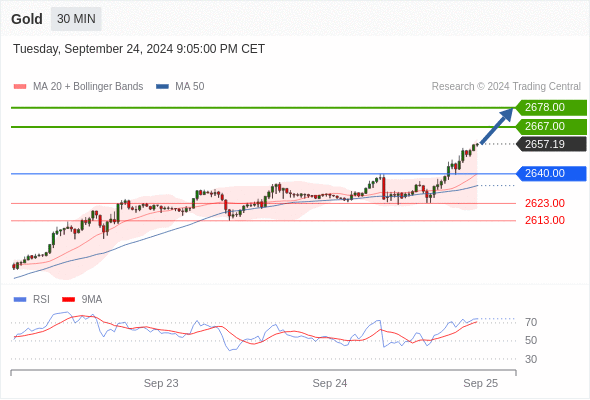The width and height of the screenshot is (590, 400).
Task: Select the Sep 23 date axis label
Action: [x=161, y=383]
